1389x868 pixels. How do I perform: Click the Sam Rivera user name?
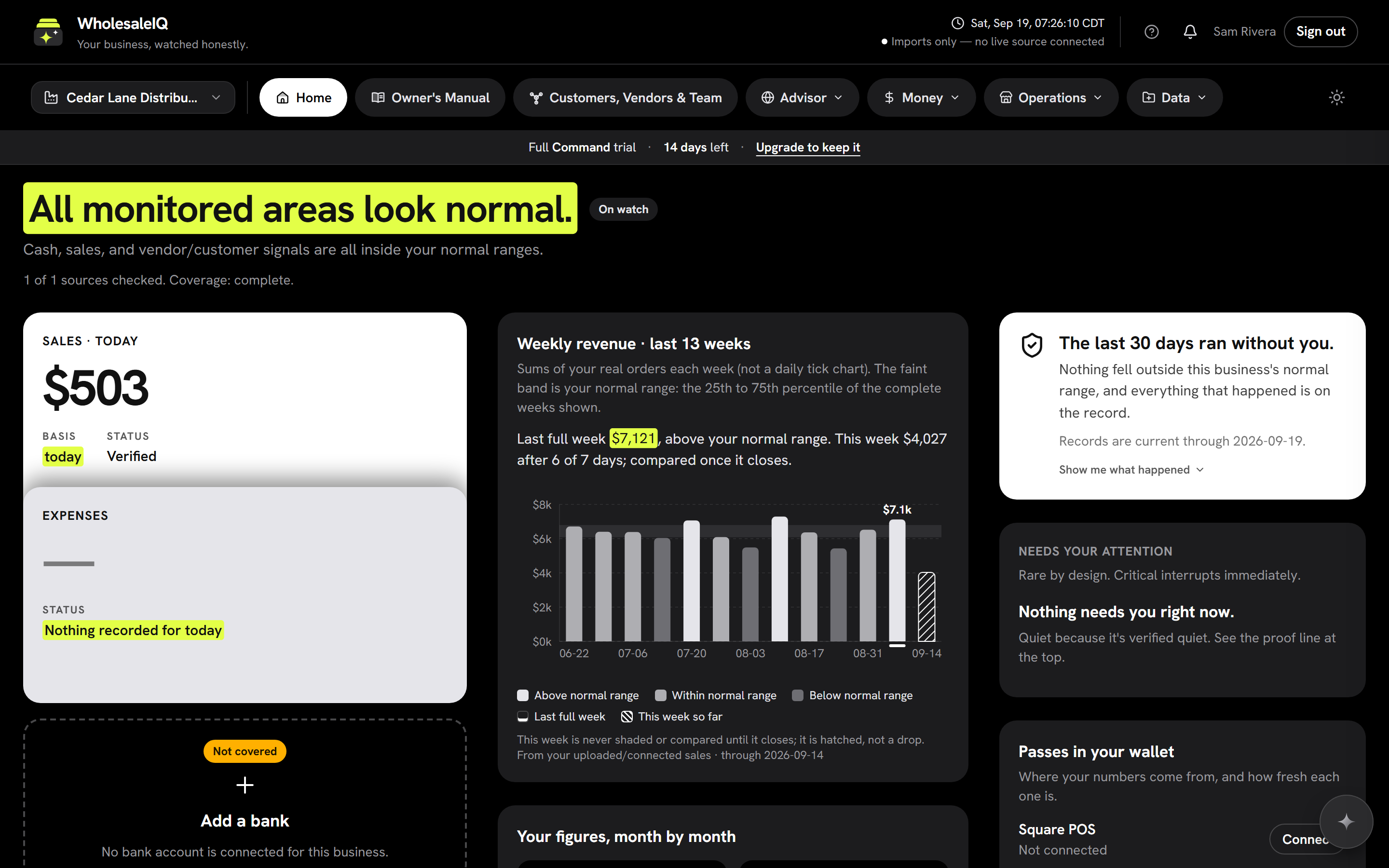(x=1244, y=31)
